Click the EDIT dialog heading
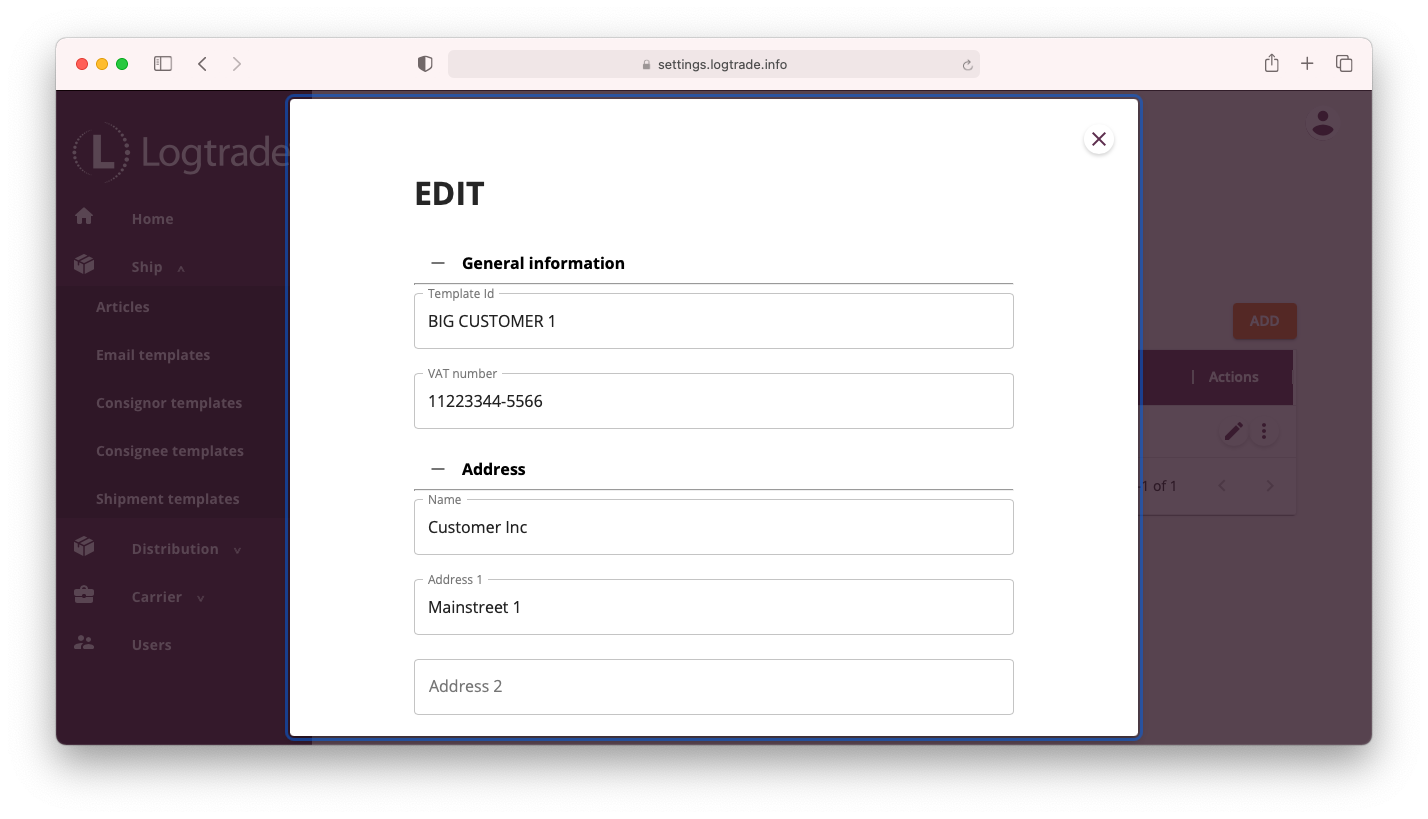1428x819 pixels. 449,194
